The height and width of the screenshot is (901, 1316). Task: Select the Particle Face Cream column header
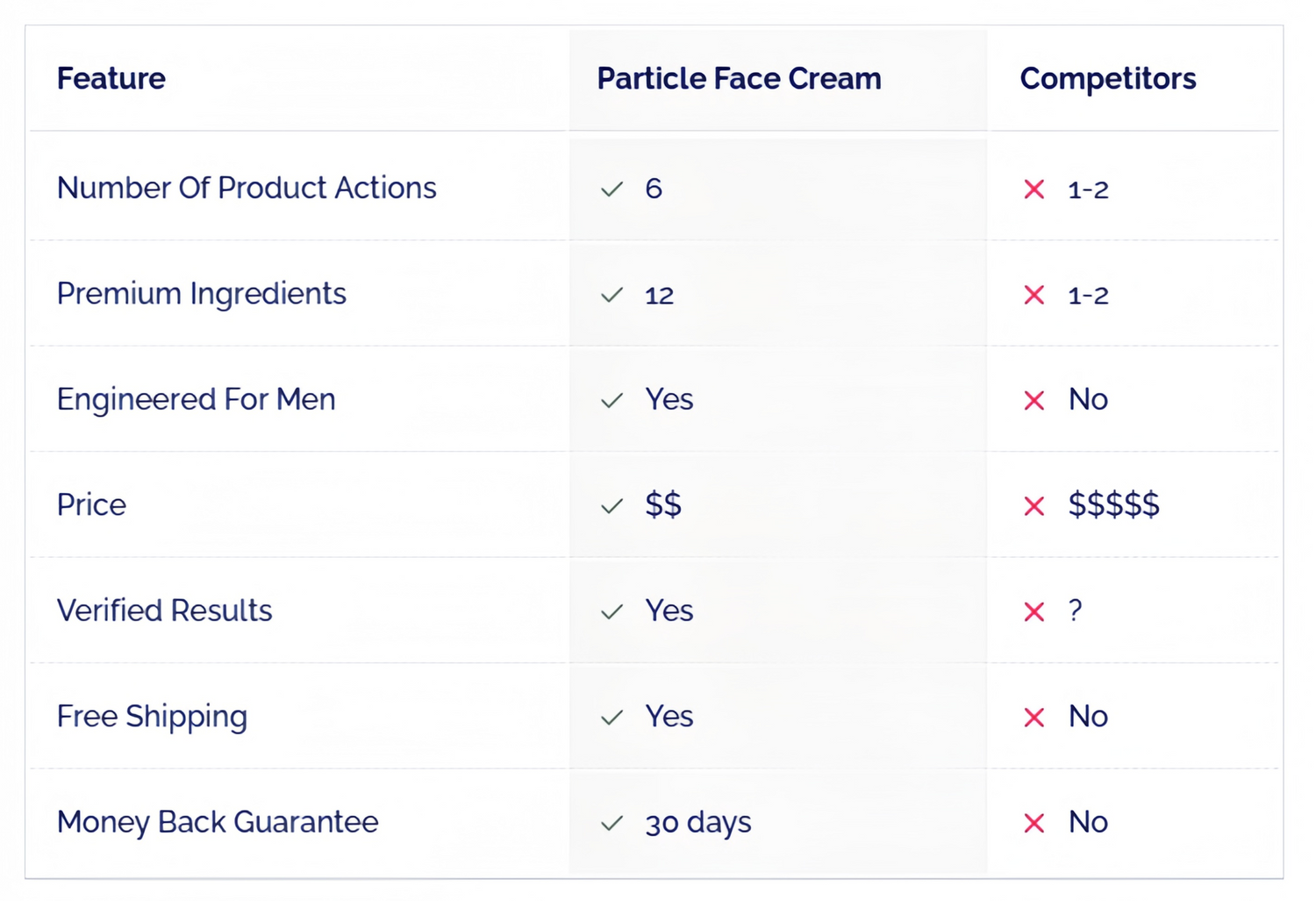739,79
